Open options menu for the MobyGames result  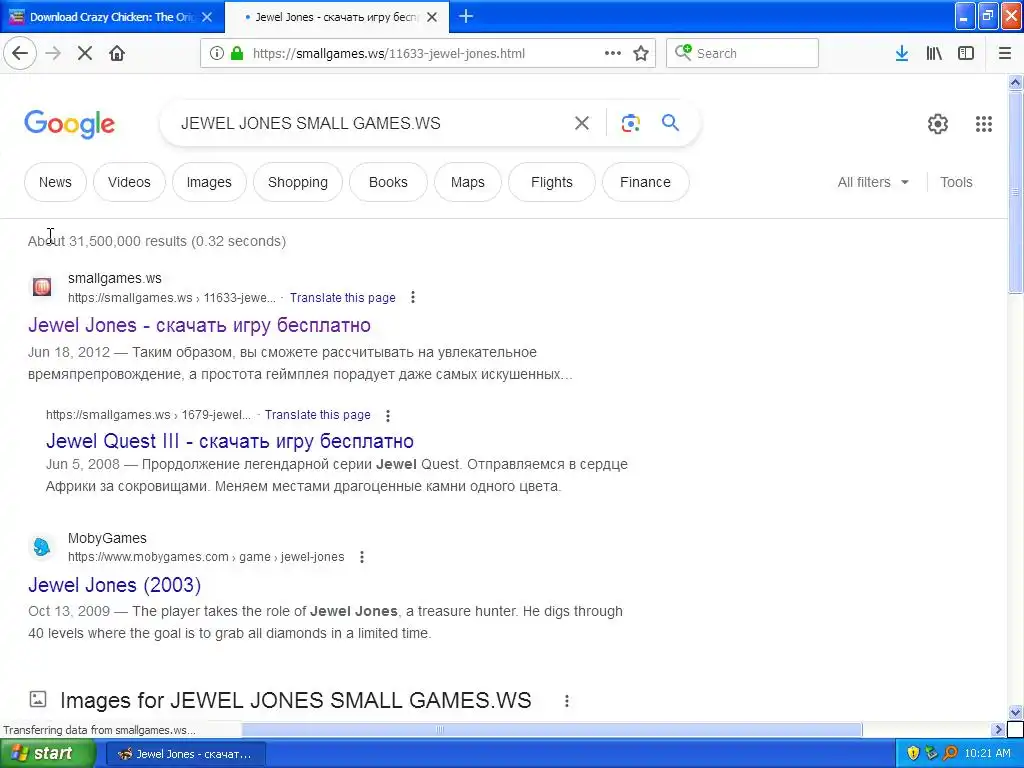tap(362, 557)
